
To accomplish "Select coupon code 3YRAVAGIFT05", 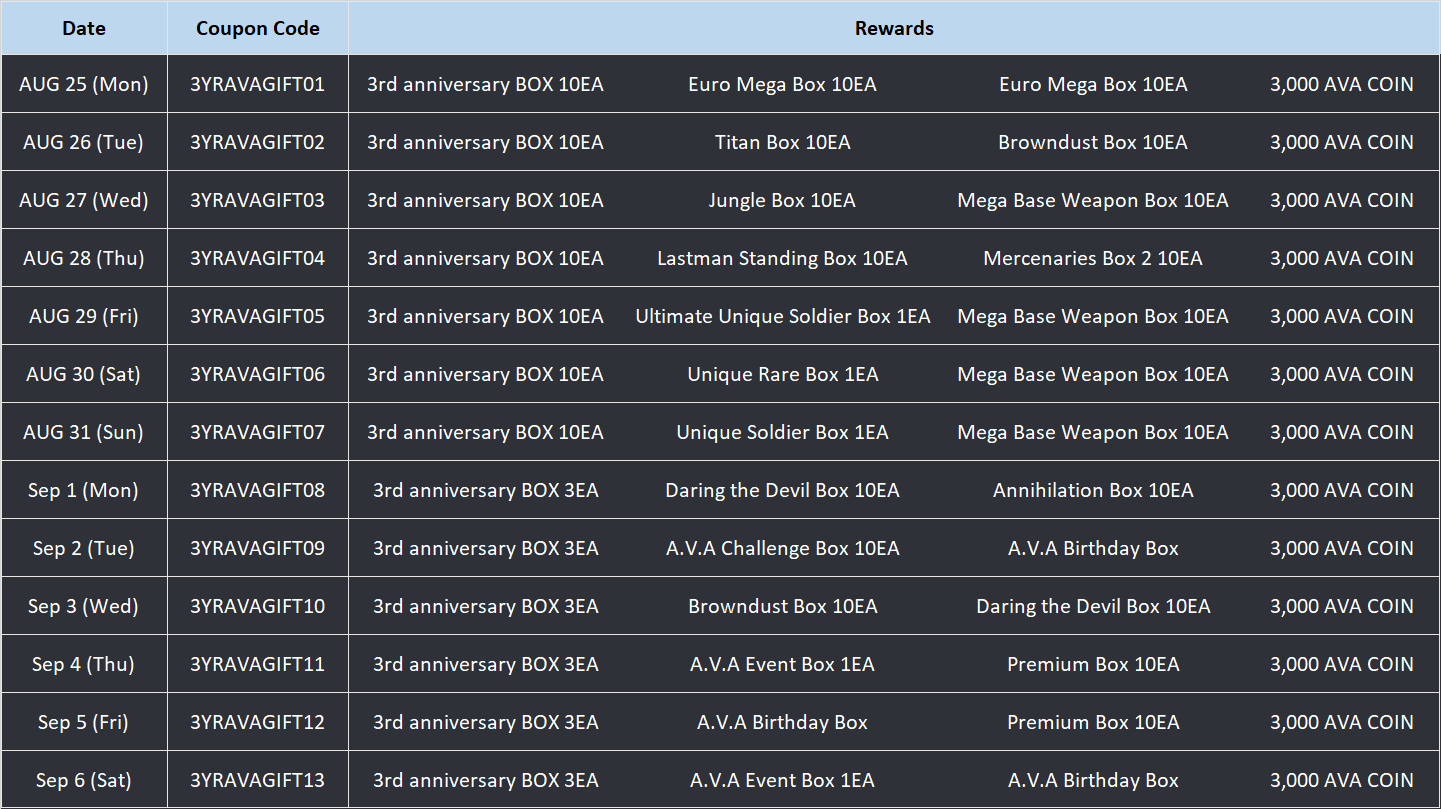I will pos(258,316).
